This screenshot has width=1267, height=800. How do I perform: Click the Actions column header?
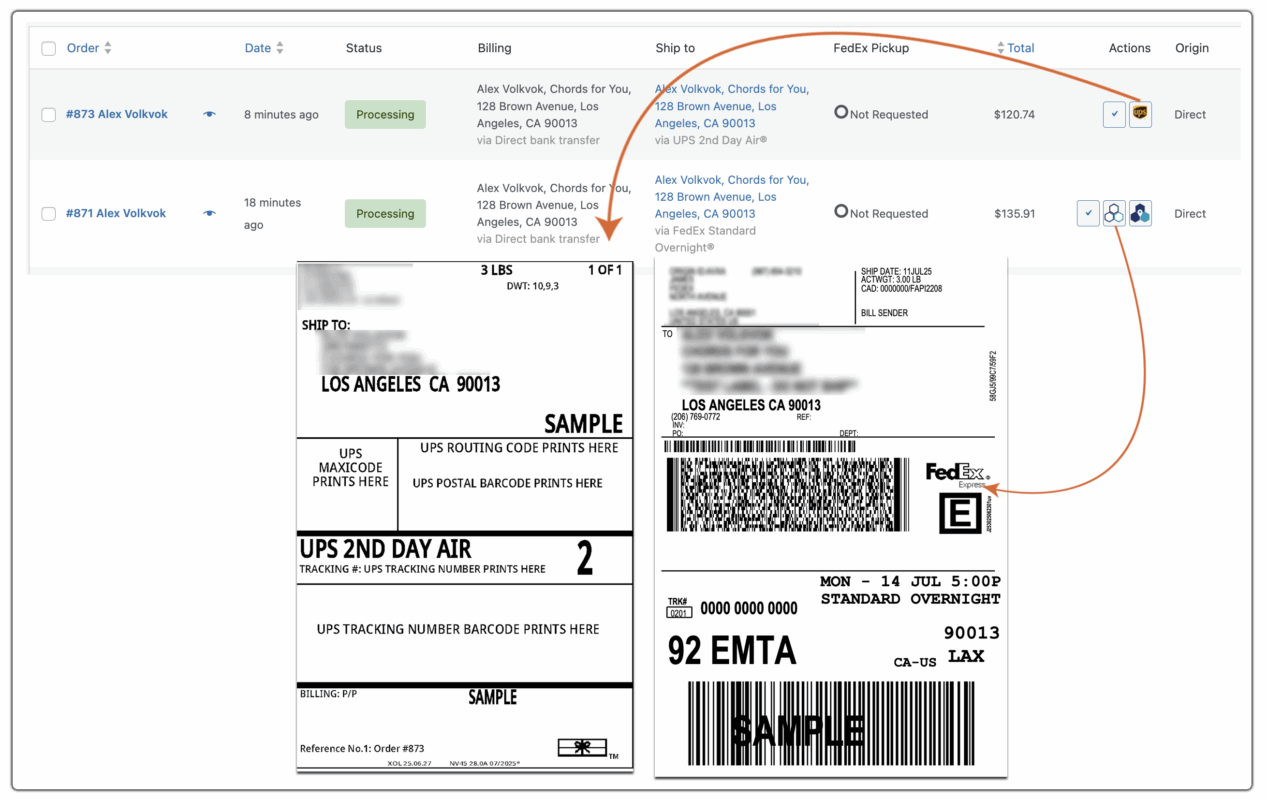click(x=1129, y=48)
